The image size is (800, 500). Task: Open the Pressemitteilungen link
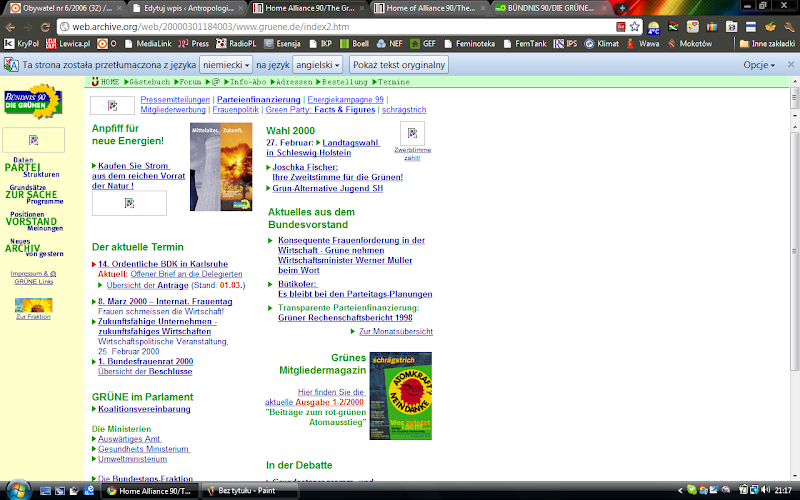(x=175, y=99)
